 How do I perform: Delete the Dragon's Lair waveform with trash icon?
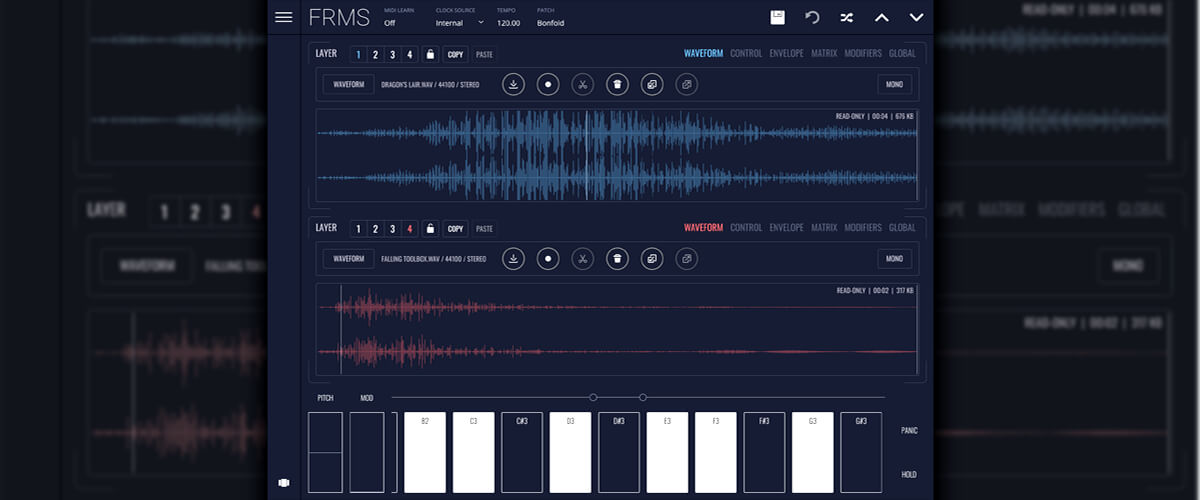pos(617,84)
